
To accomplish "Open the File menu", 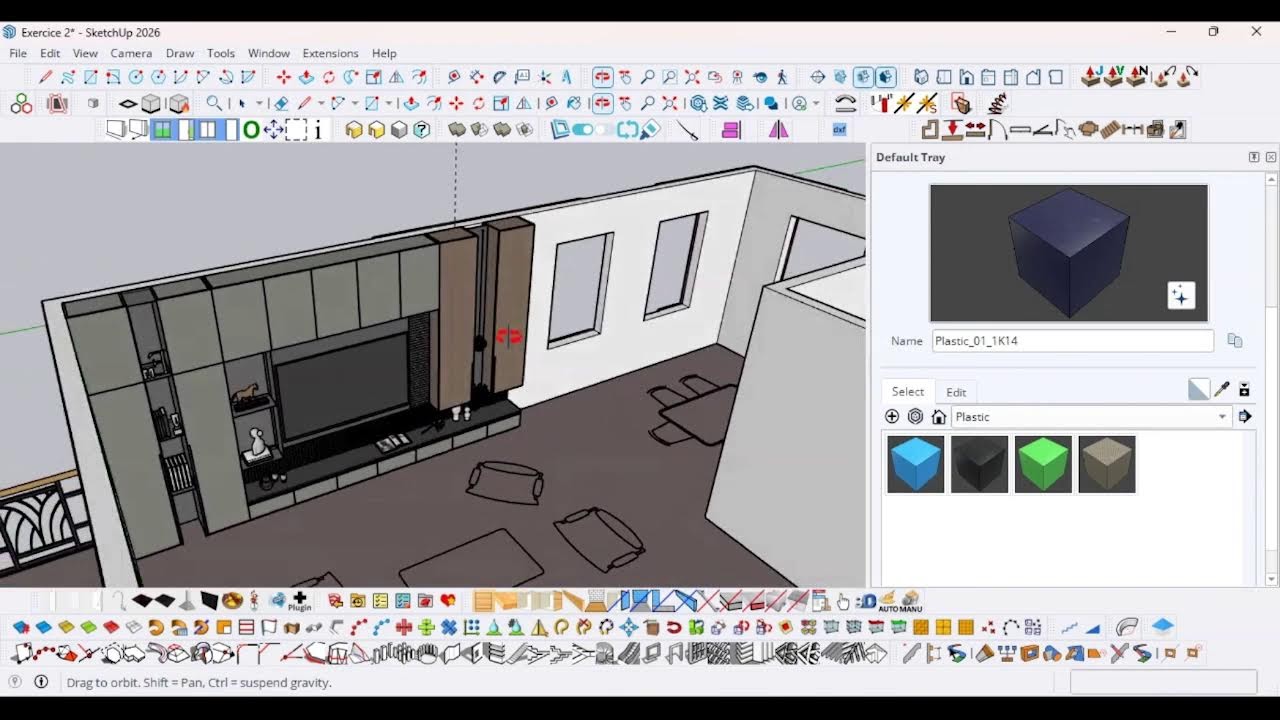I will point(18,53).
